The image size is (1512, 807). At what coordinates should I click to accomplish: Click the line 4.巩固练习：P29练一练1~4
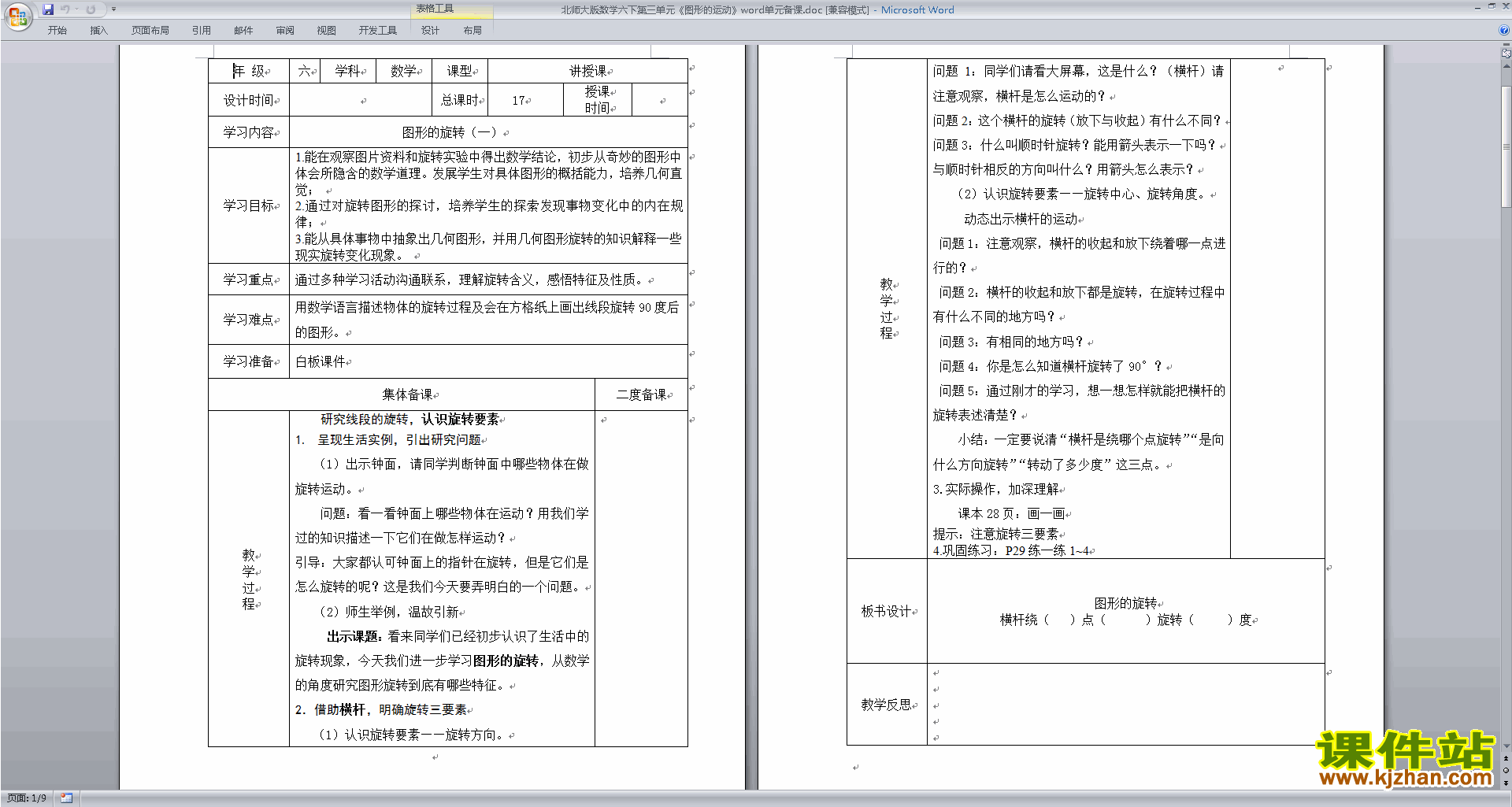(x=1011, y=550)
